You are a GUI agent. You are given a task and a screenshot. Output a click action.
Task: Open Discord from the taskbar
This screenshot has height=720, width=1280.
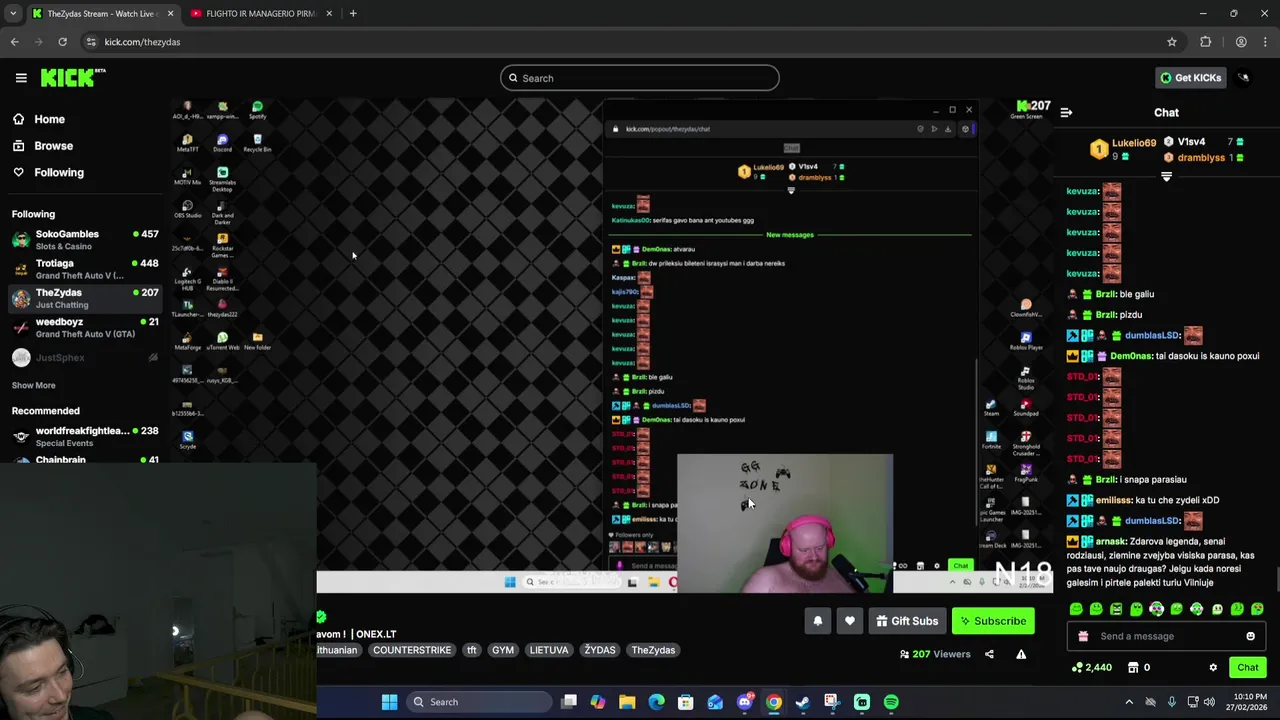744,702
